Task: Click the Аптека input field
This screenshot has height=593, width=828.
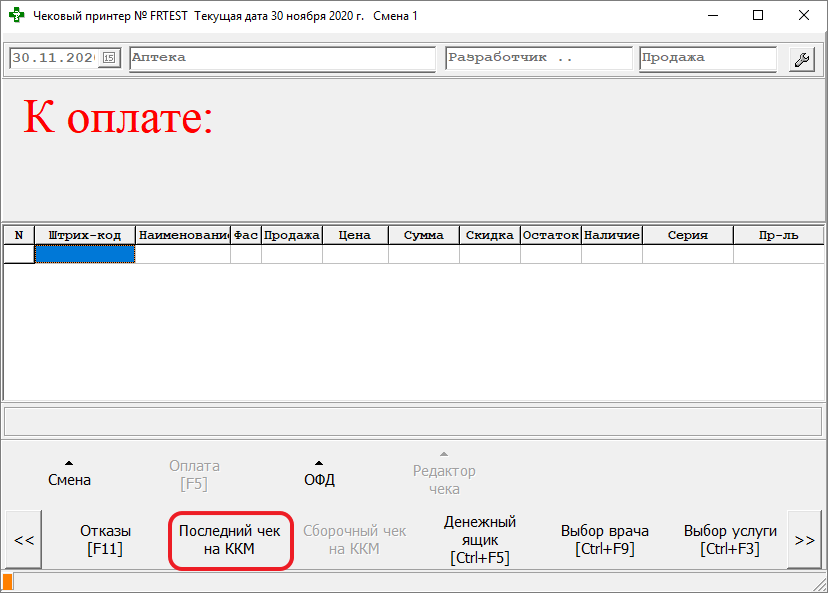Action: (282, 58)
